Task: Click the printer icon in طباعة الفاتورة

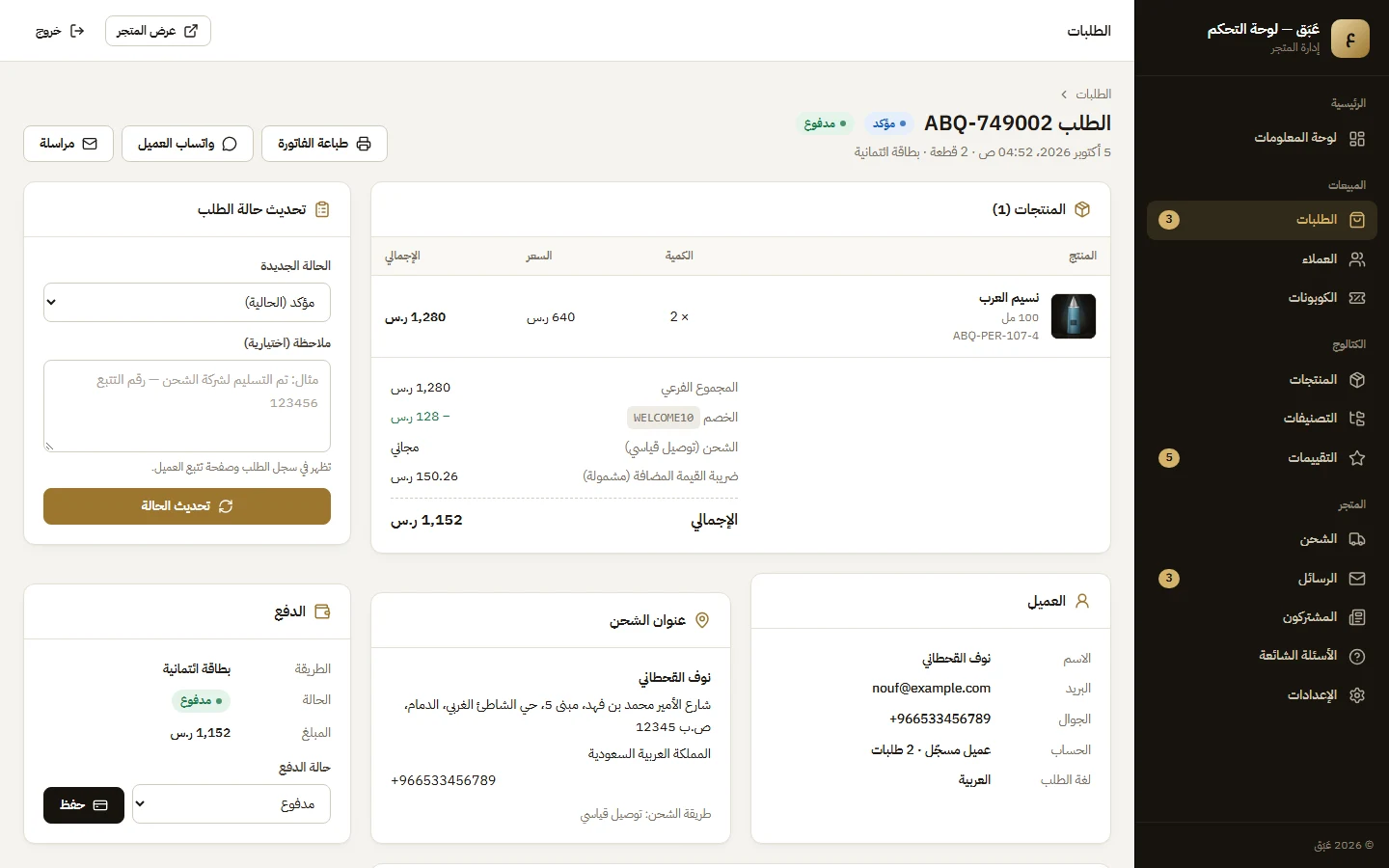Action: pyautogui.click(x=364, y=144)
